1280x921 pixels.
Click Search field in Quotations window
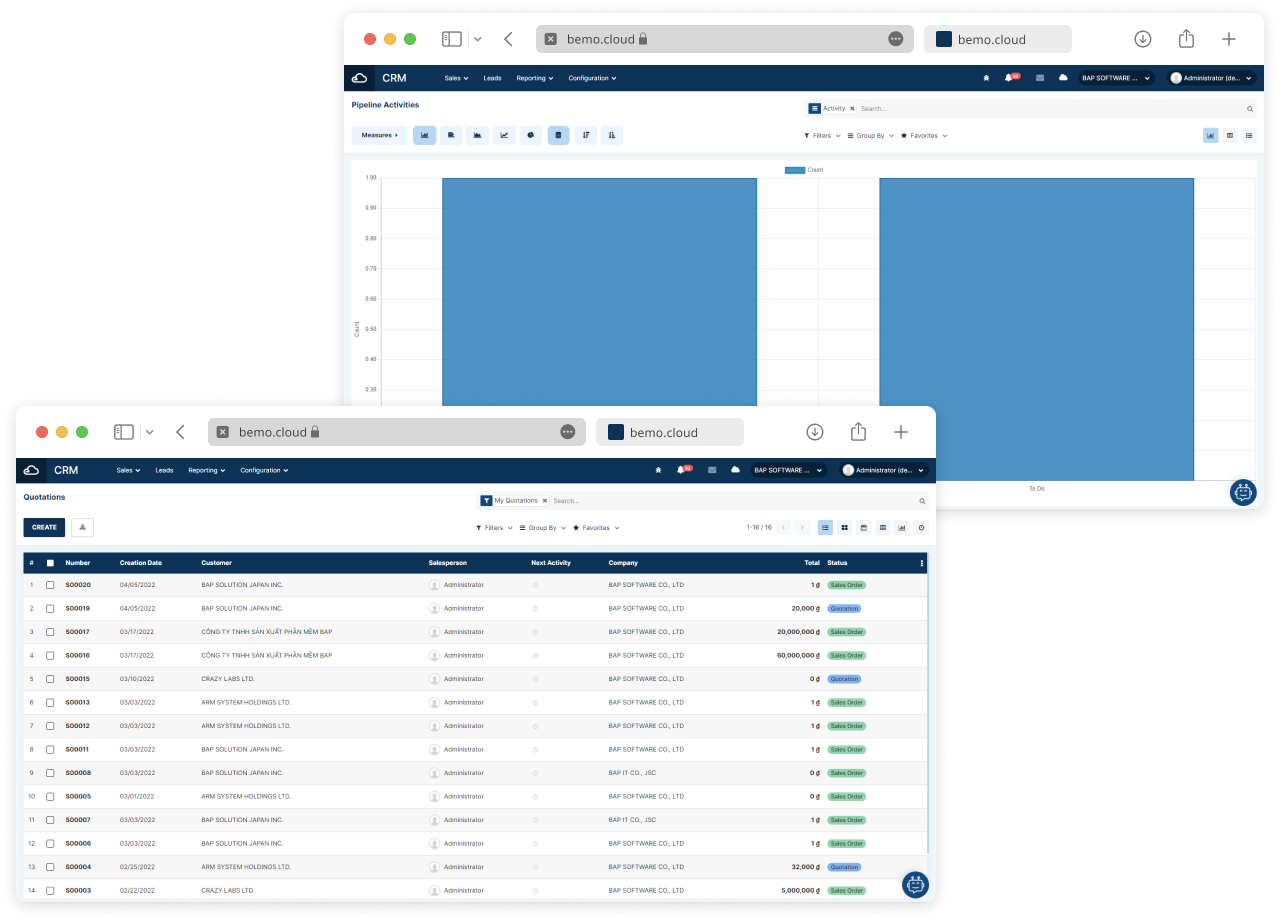[x=733, y=501]
